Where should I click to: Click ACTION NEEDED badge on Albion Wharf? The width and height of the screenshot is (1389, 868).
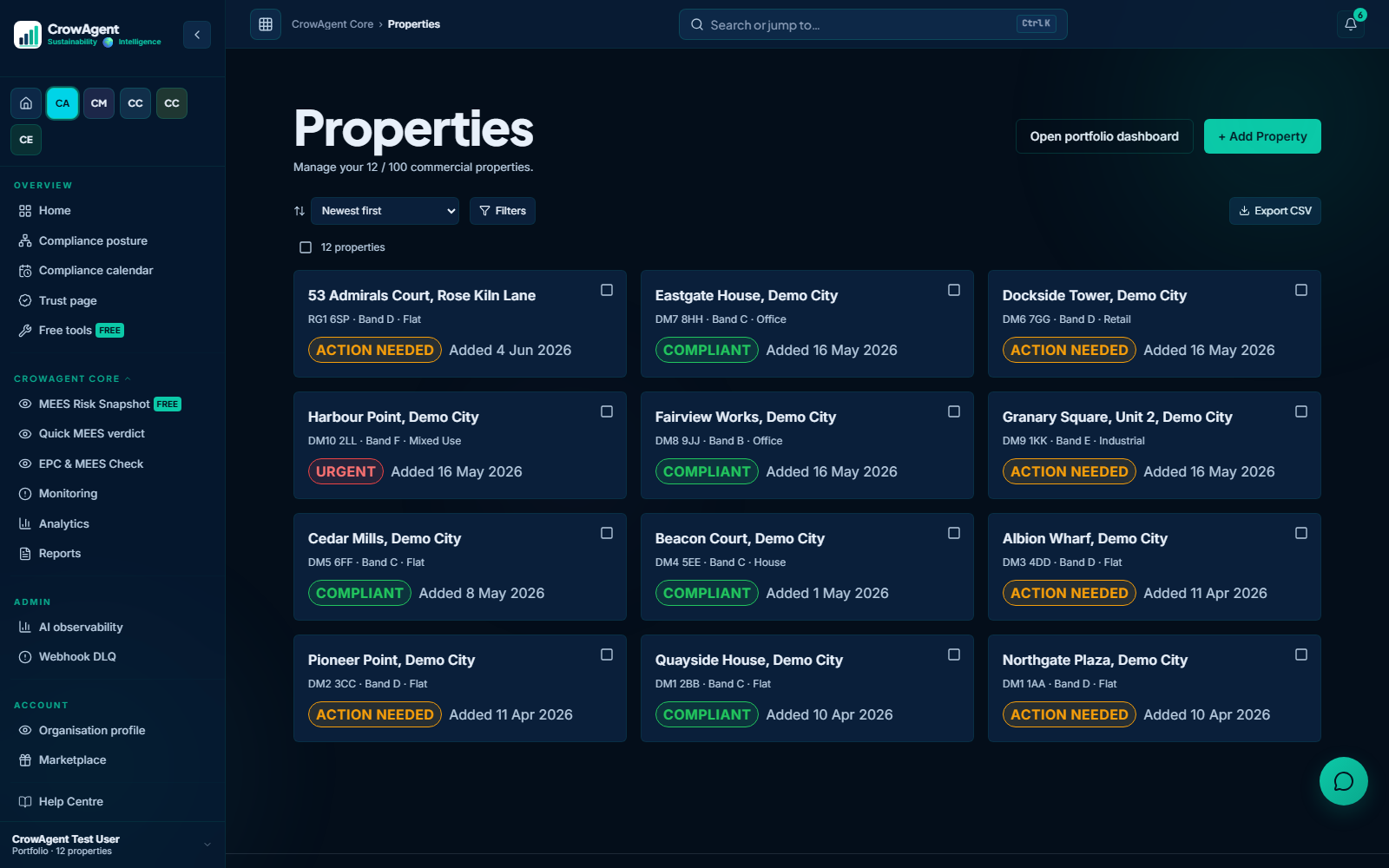(x=1070, y=593)
